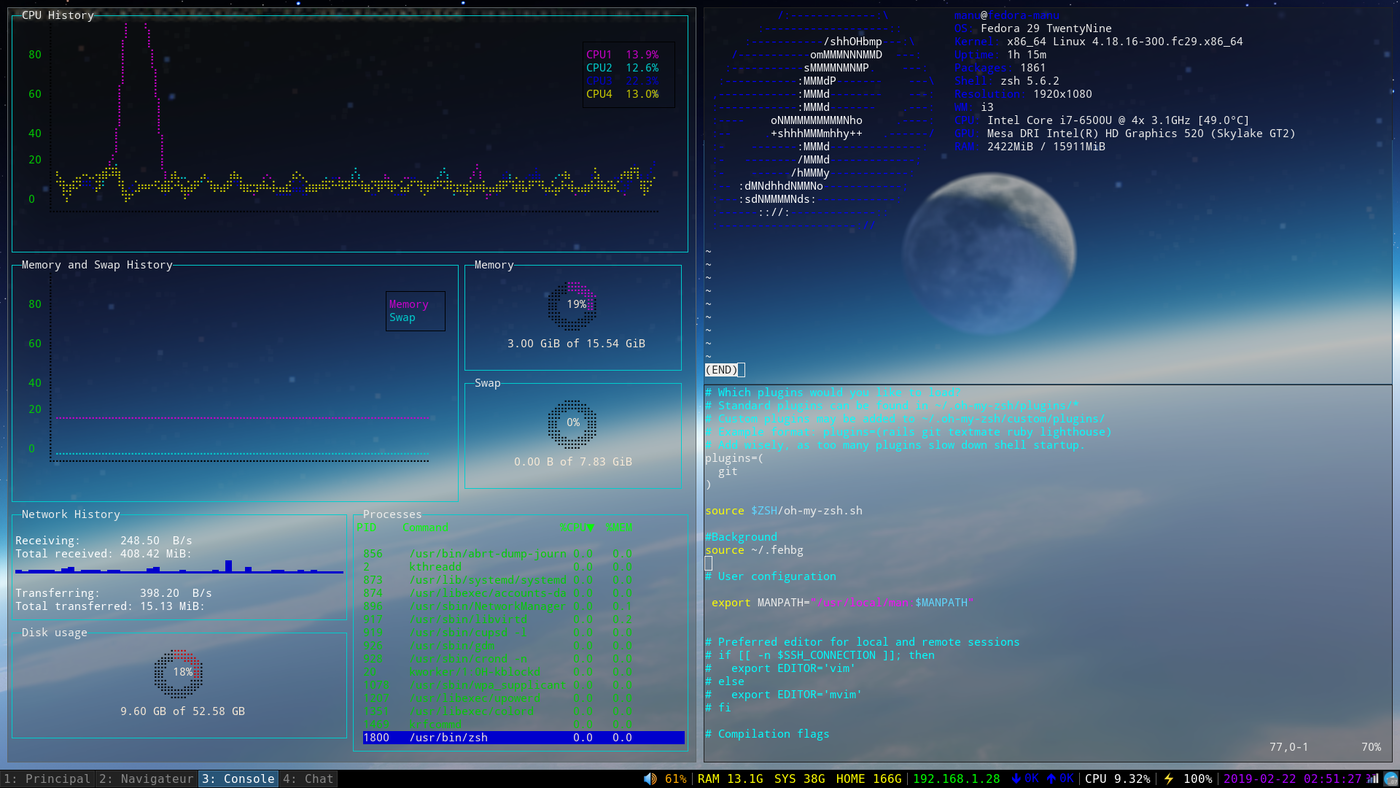Toggle the Swap line in the Memory legend

[x=404, y=317]
